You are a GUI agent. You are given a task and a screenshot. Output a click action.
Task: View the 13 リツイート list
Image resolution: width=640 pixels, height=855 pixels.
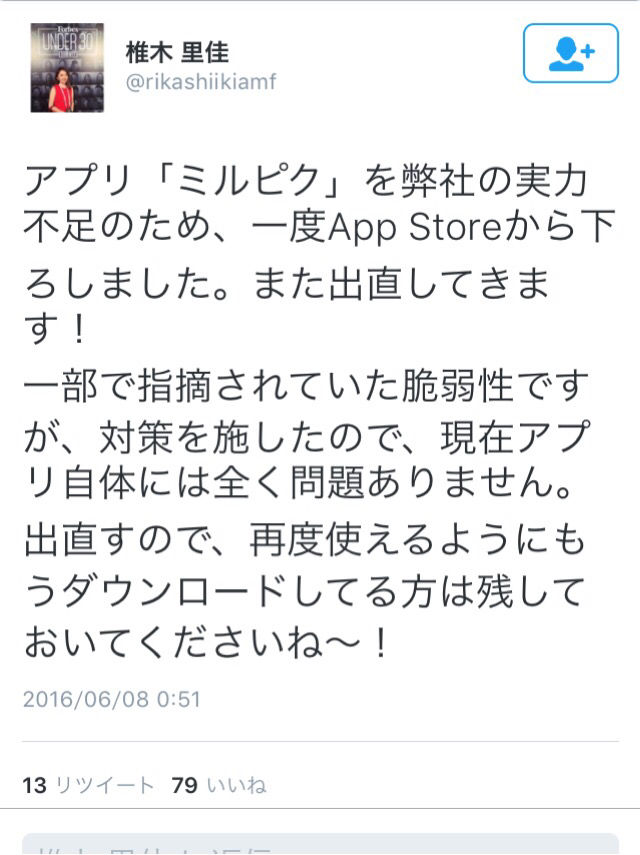(88, 785)
